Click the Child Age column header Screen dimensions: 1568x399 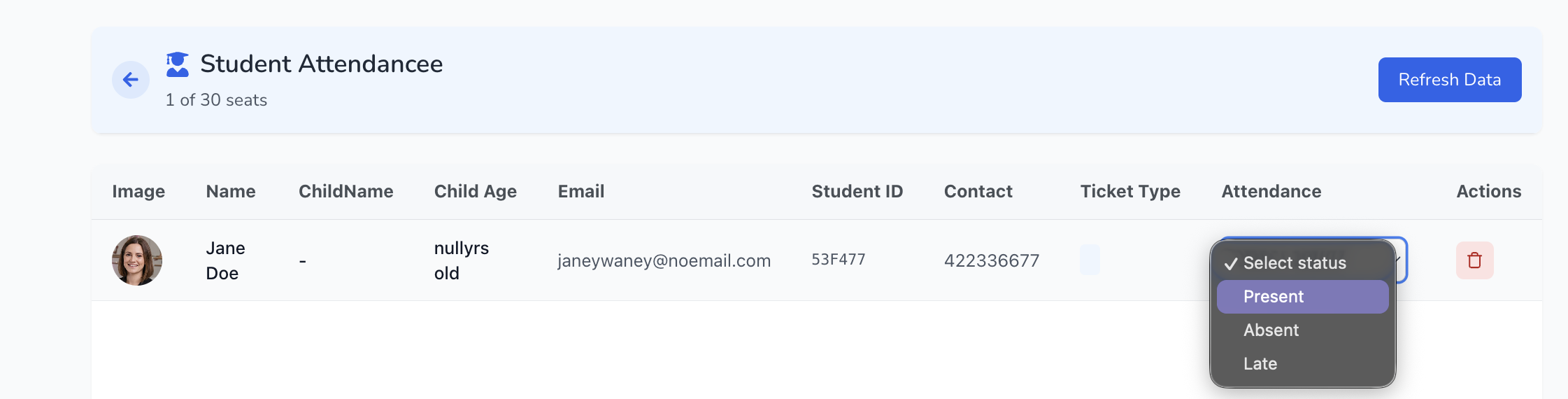point(476,192)
